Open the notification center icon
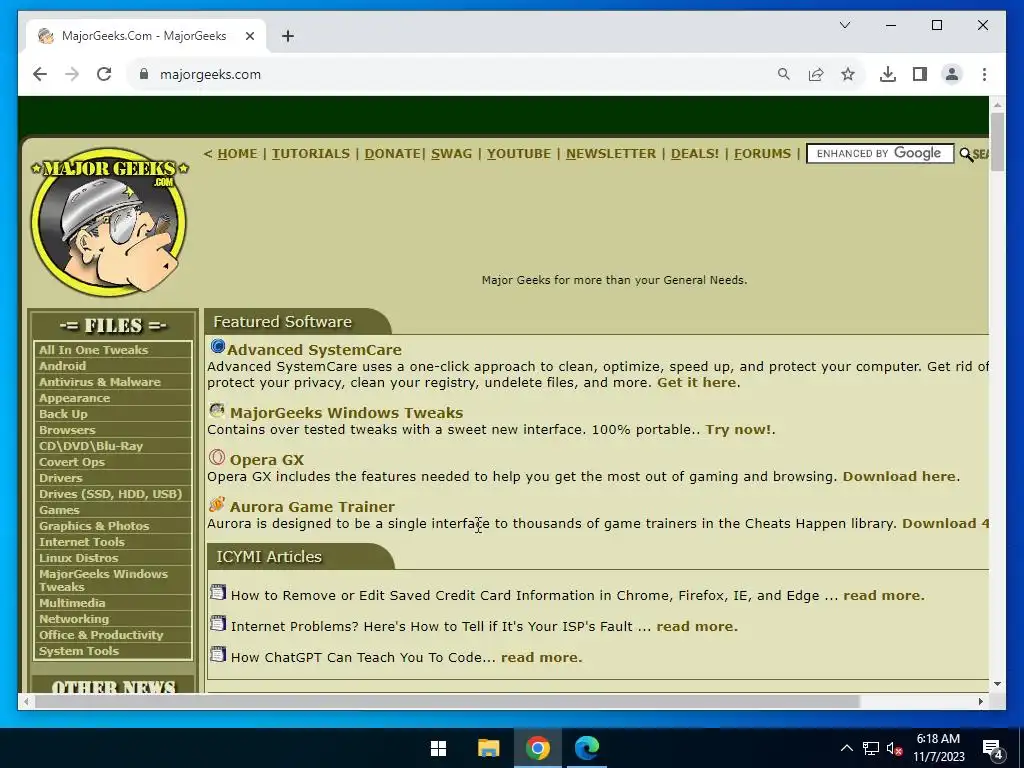 coord(993,749)
